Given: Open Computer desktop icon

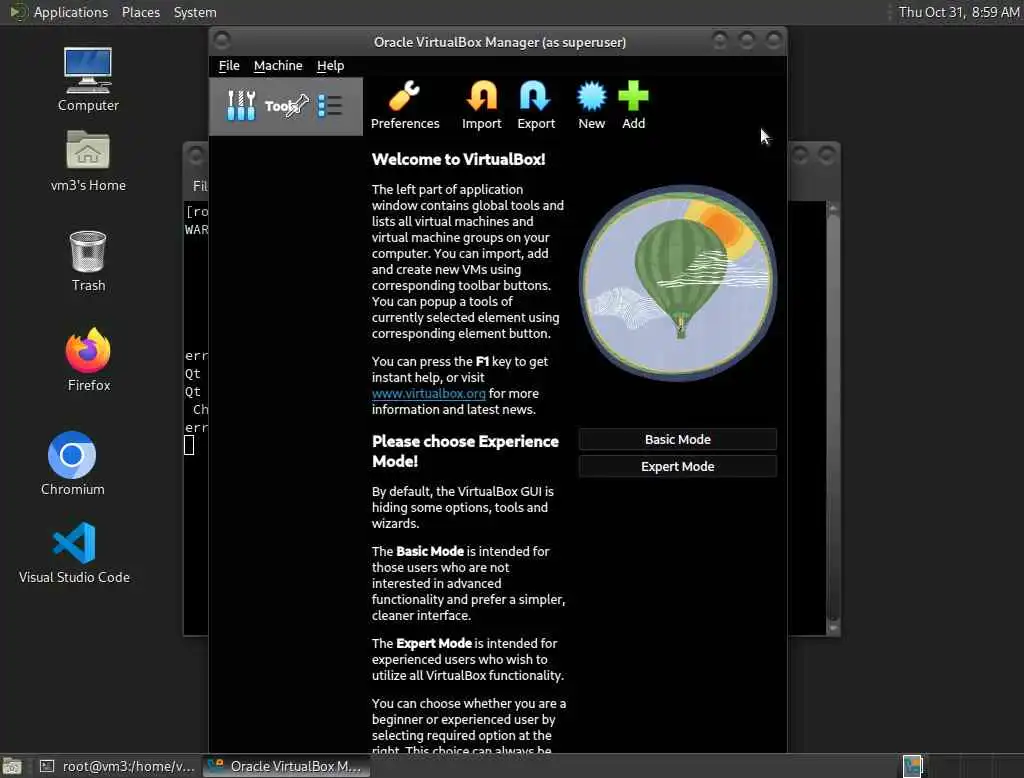Looking at the screenshot, I should click(x=88, y=80).
